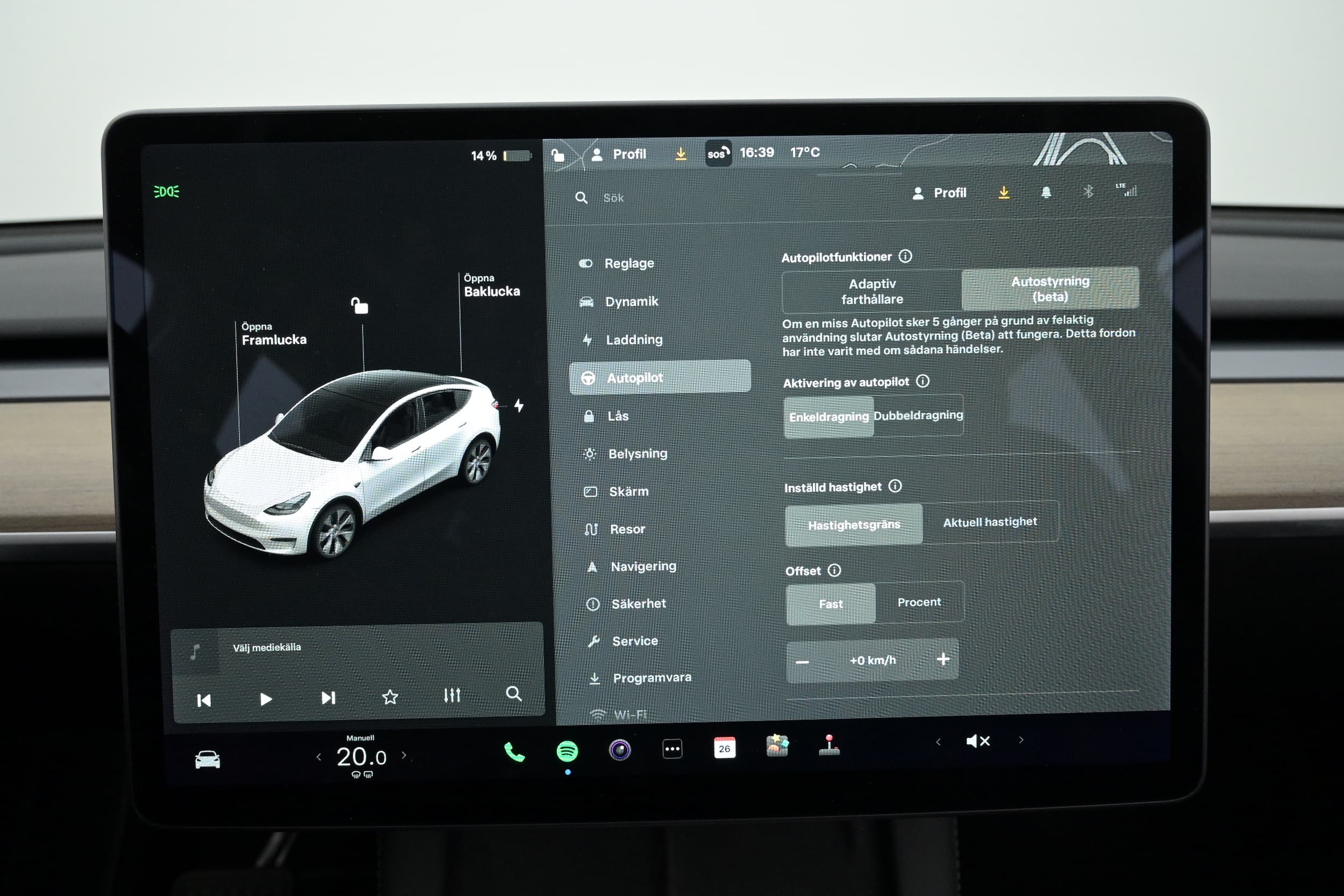Open the dashcam camera app

pyautogui.click(x=619, y=749)
